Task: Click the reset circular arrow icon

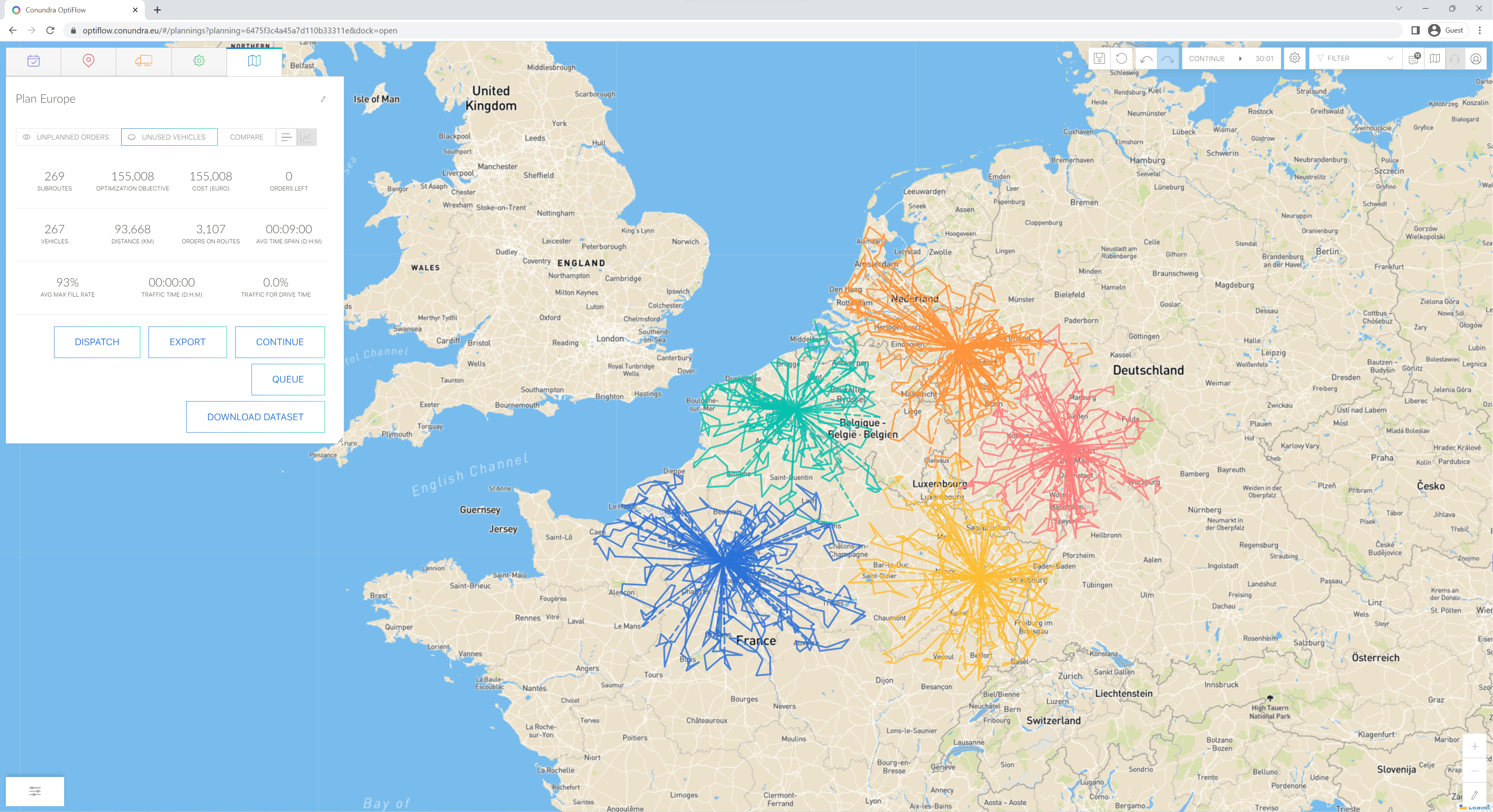Action: (x=1121, y=59)
